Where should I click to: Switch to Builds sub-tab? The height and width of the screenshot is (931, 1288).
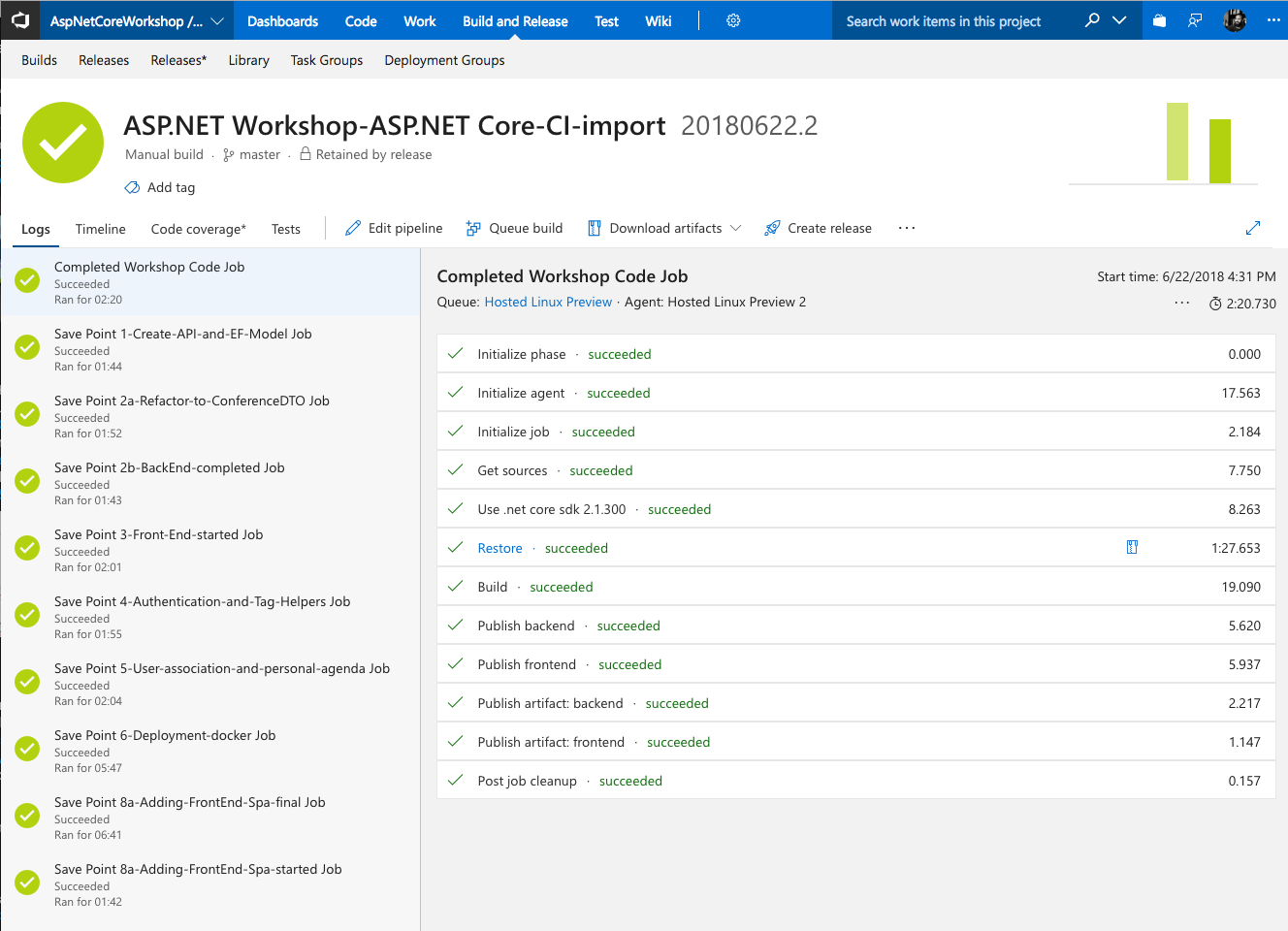(39, 60)
